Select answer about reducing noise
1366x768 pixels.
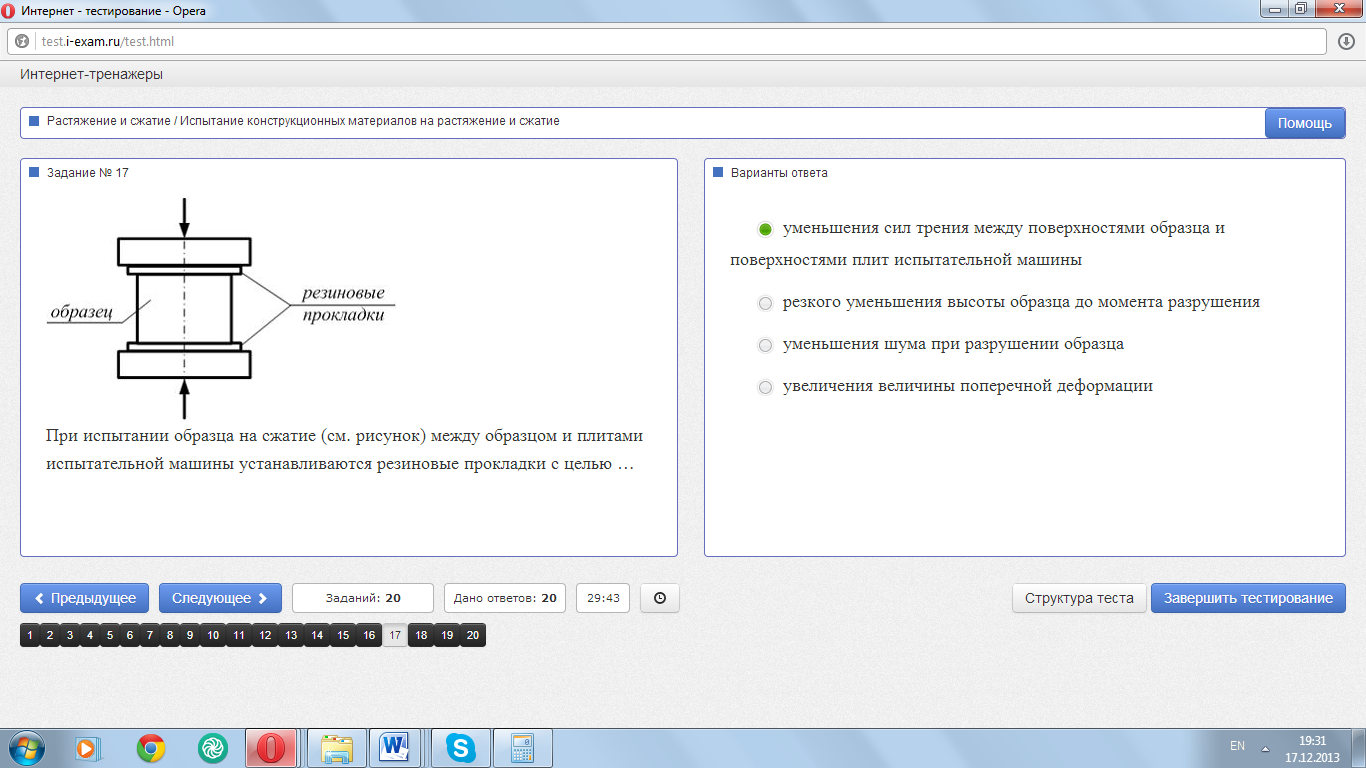[x=765, y=345]
